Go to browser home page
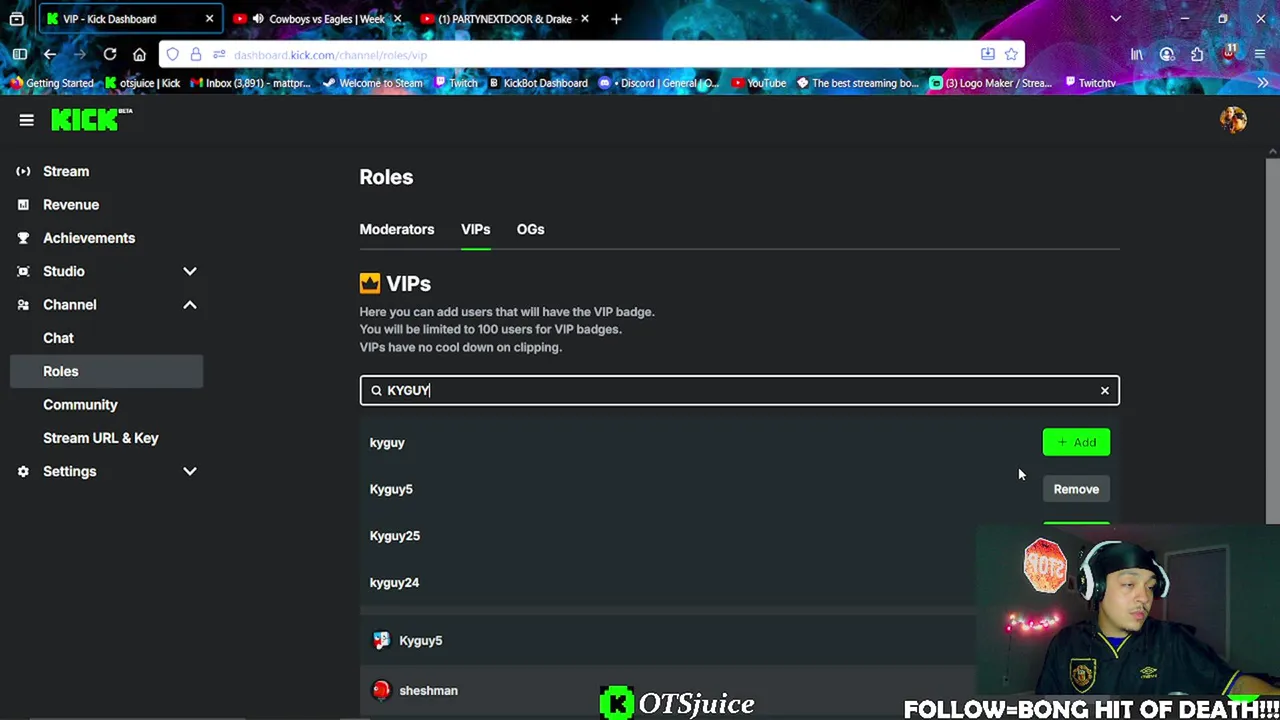This screenshot has height=720, width=1280. (139, 54)
